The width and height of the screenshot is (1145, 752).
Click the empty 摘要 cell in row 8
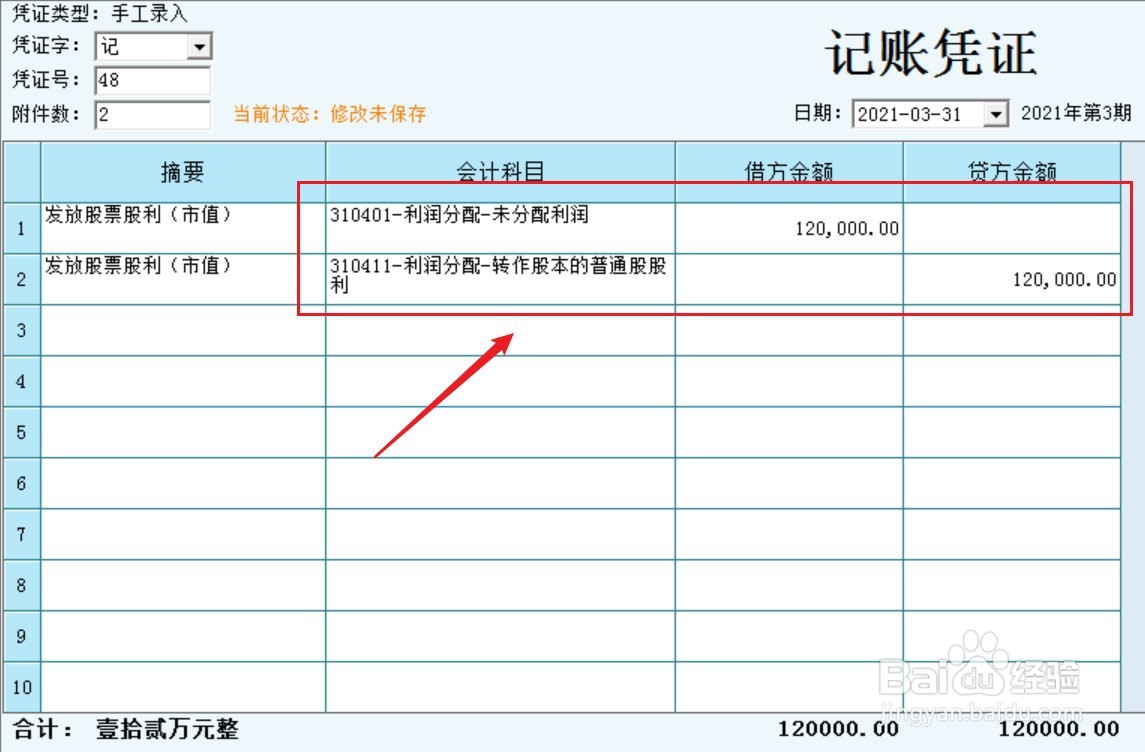pyautogui.click(x=183, y=586)
